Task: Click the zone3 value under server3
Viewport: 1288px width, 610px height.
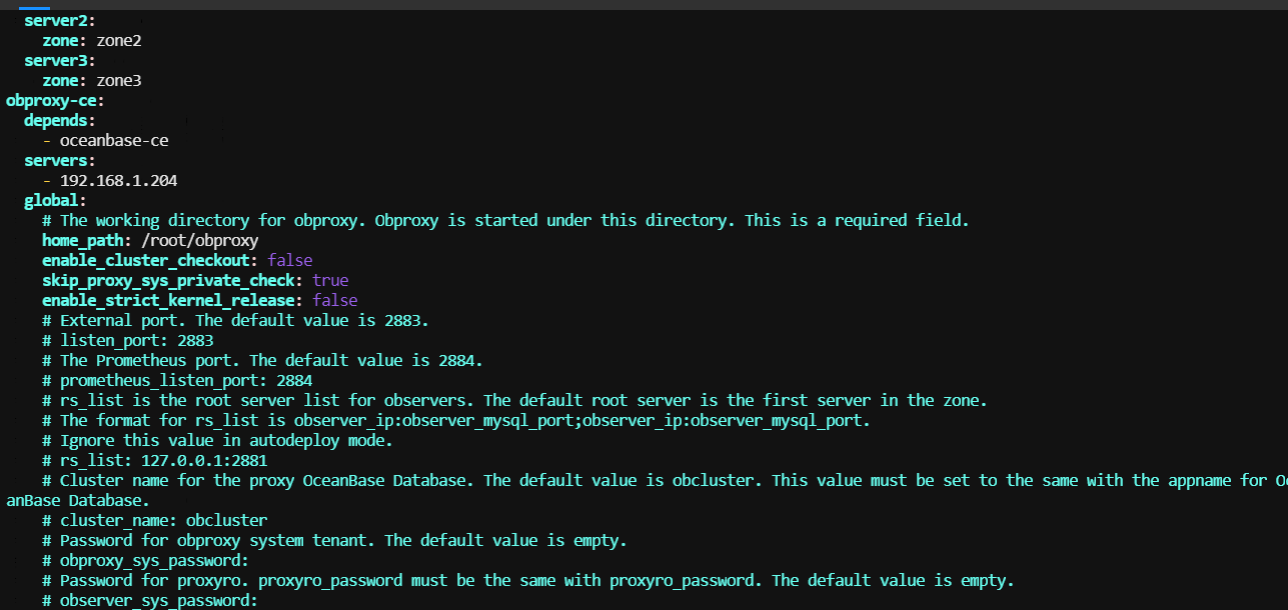Action: pyautogui.click(x=119, y=80)
